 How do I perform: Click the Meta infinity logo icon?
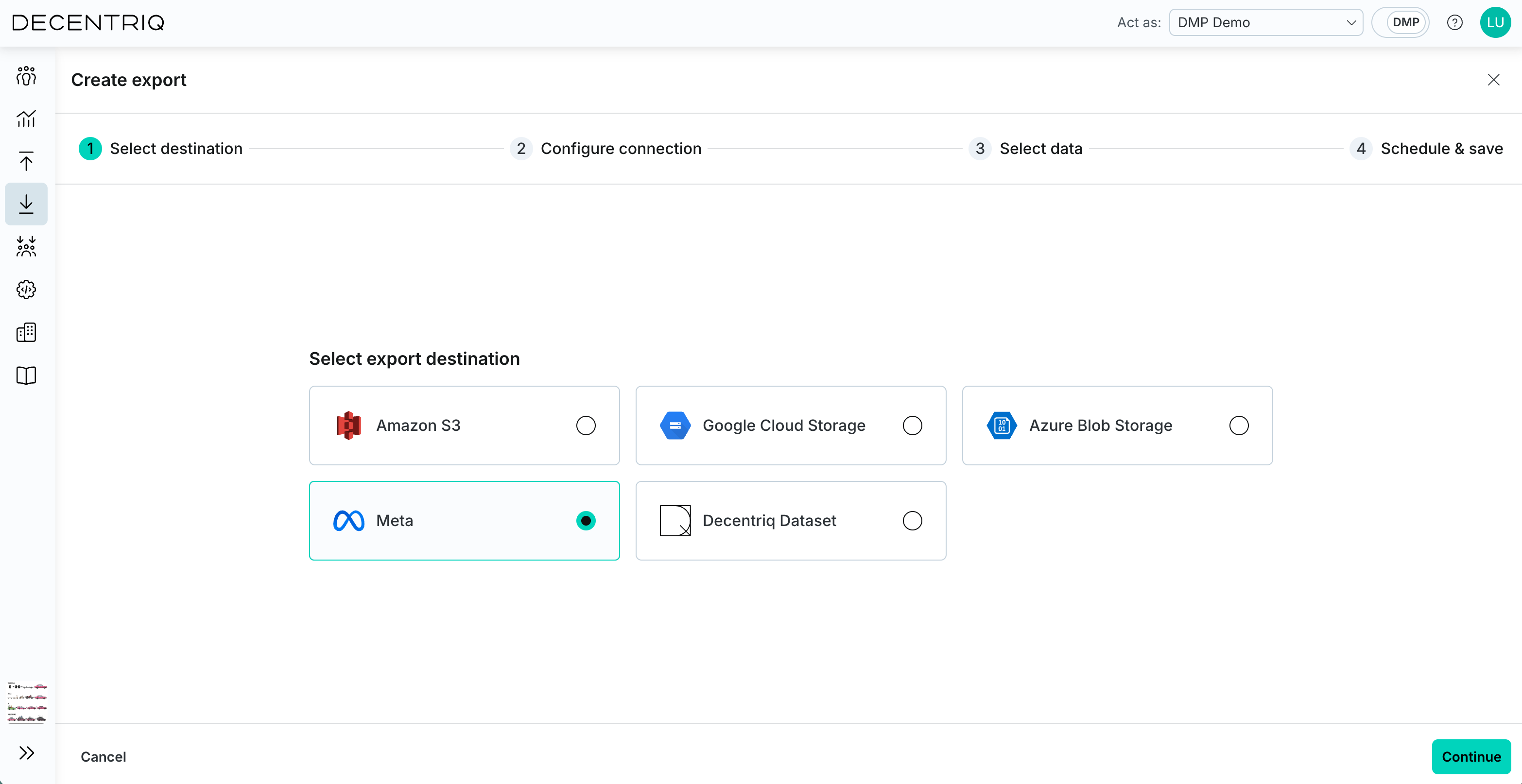click(348, 521)
